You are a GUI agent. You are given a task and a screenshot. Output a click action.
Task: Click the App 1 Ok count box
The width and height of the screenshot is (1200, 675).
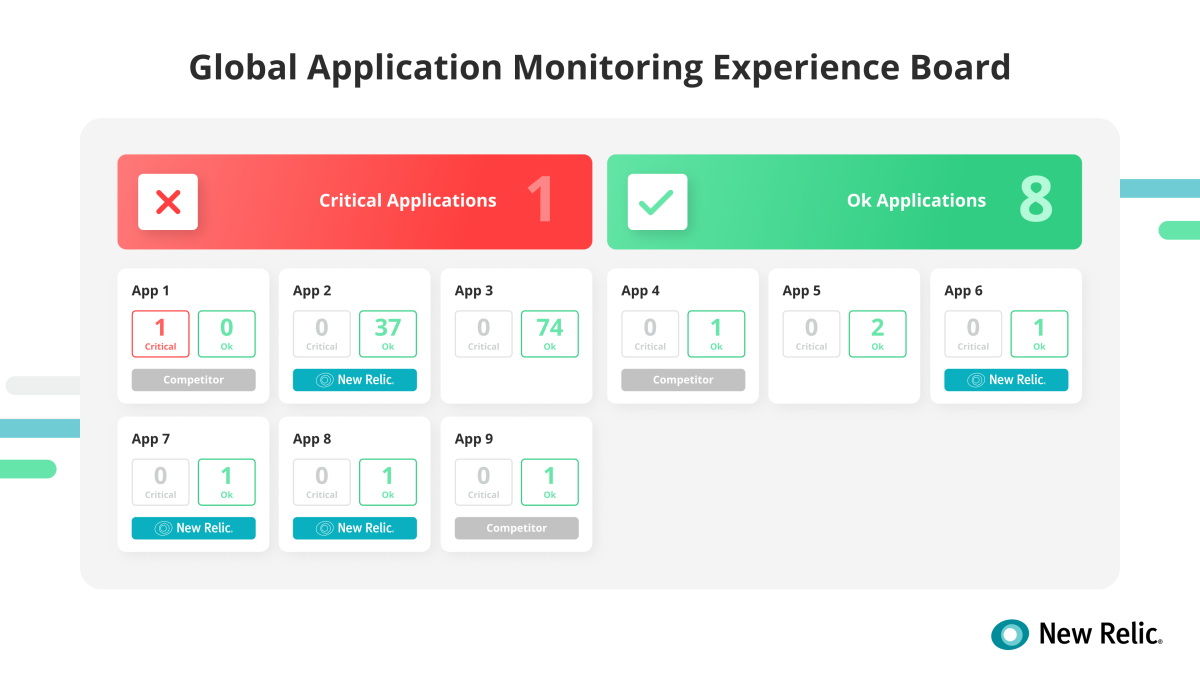click(x=226, y=334)
